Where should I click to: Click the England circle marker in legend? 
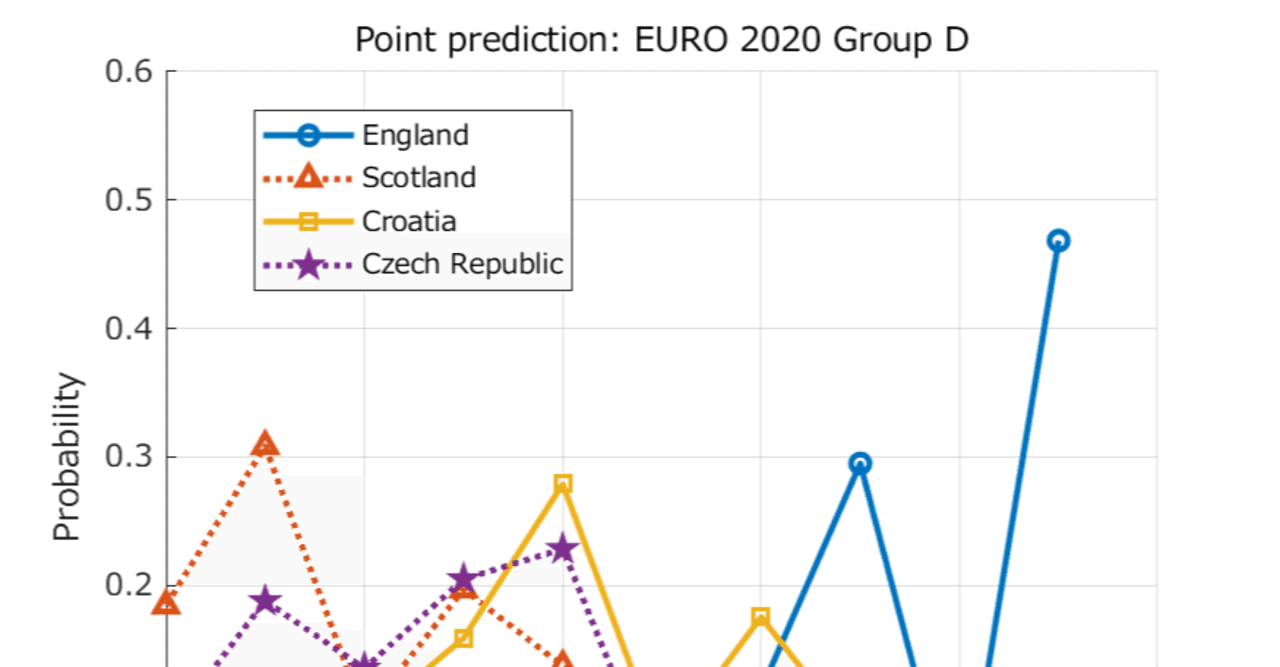click(308, 134)
